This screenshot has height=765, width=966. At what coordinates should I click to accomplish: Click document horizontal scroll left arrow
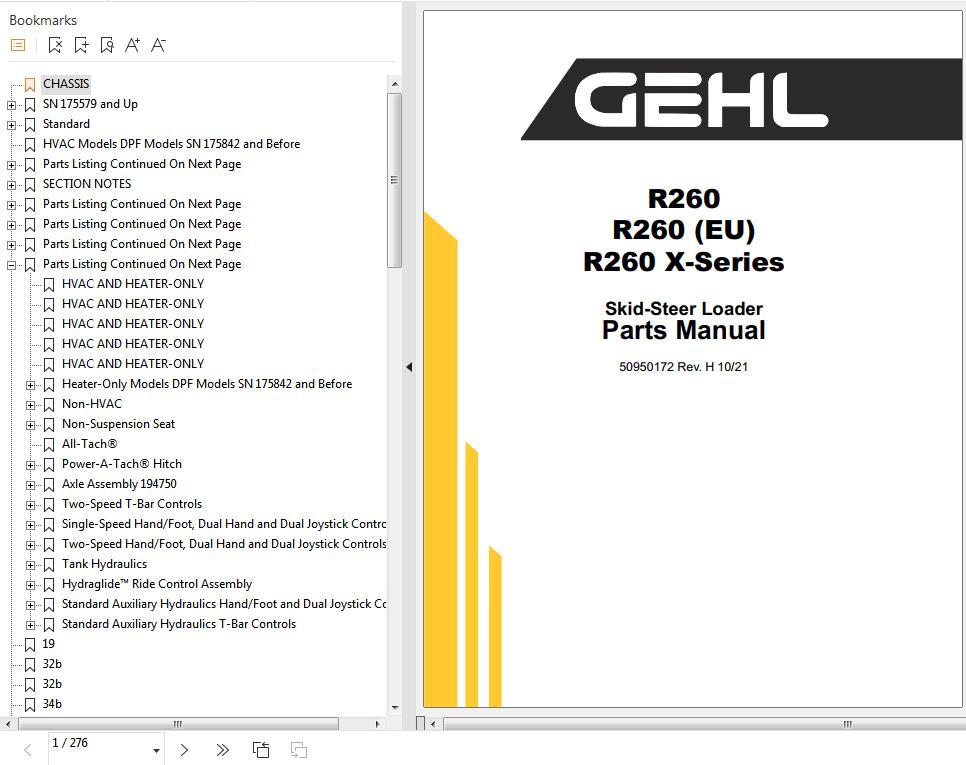click(432, 724)
